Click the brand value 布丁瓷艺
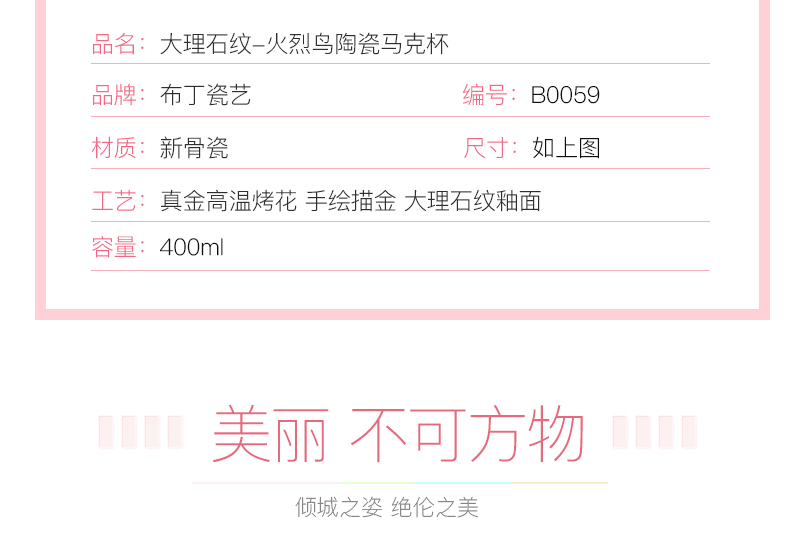 (205, 95)
